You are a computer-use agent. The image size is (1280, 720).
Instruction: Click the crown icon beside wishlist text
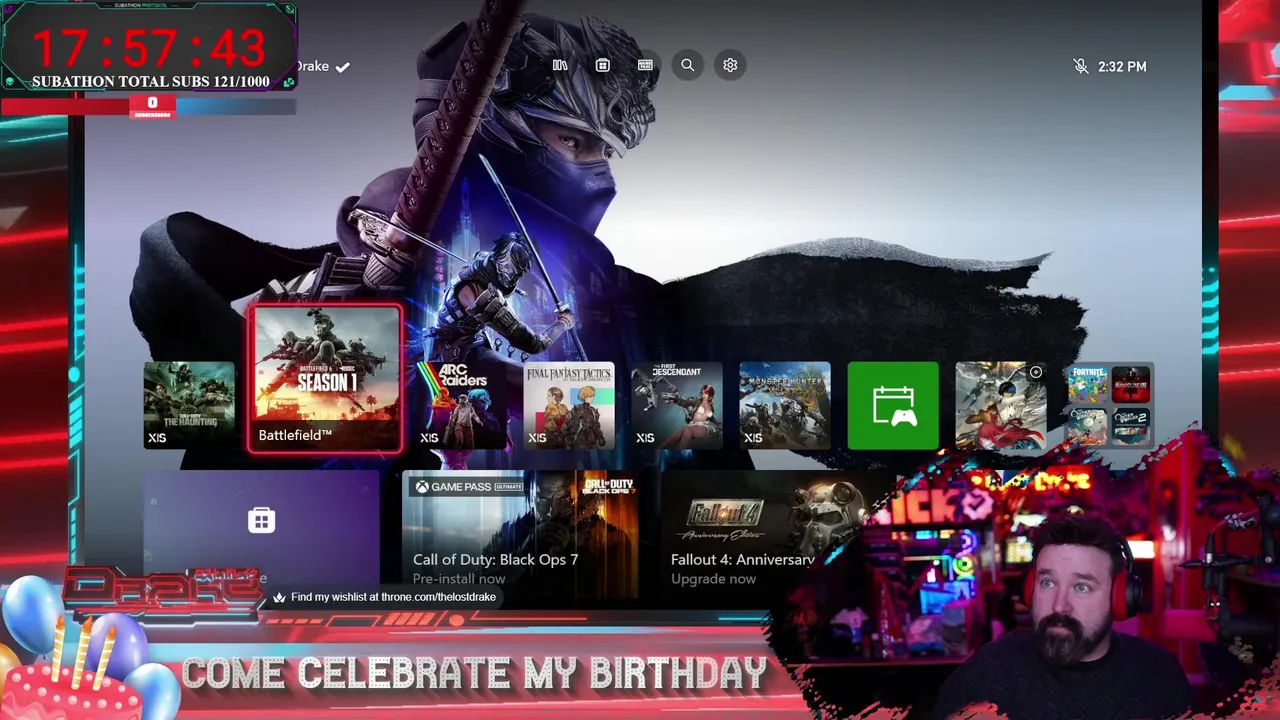[x=279, y=598]
